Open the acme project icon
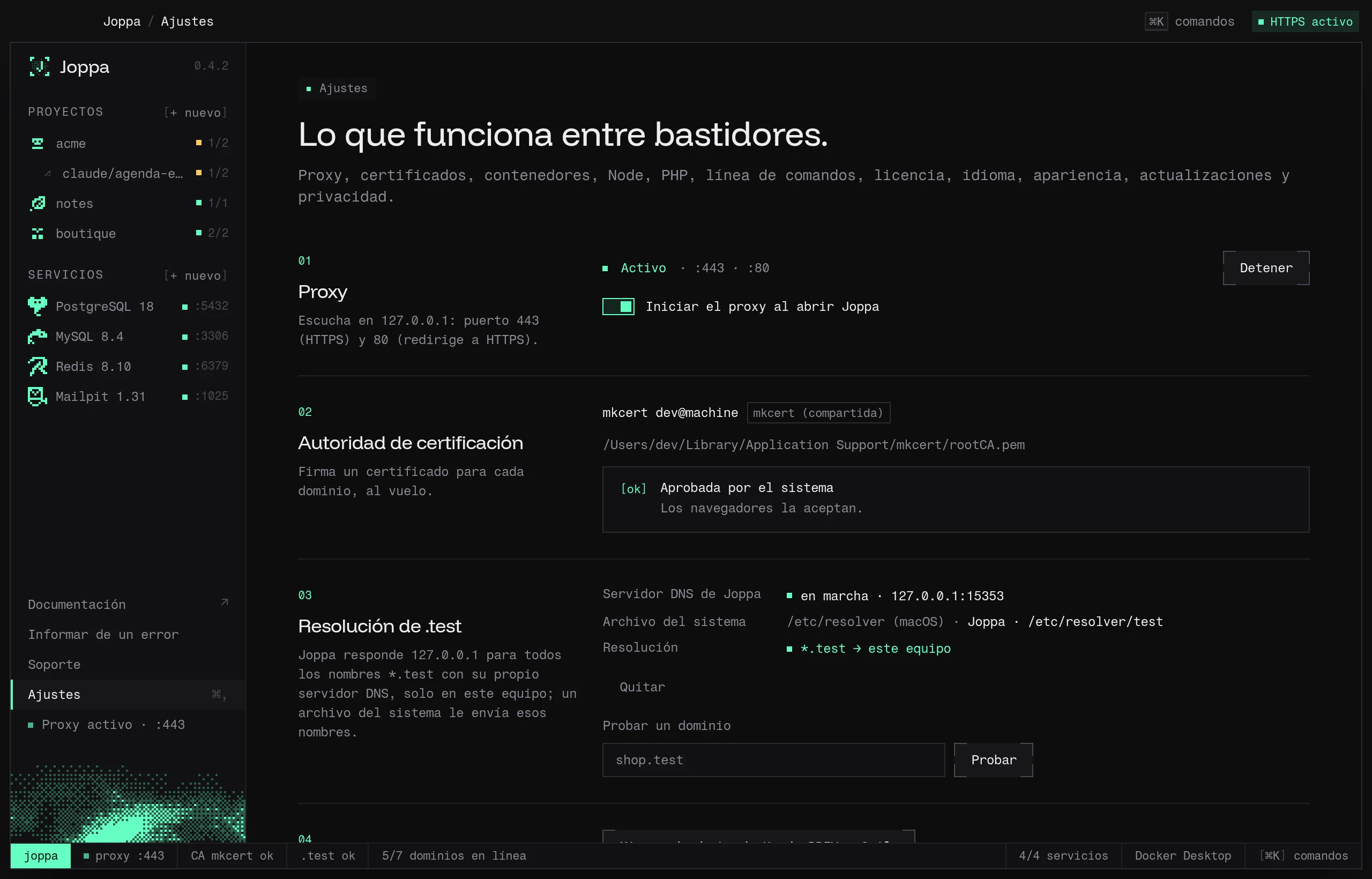The height and width of the screenshot is (879, 1372). click(x=38, y=143)
